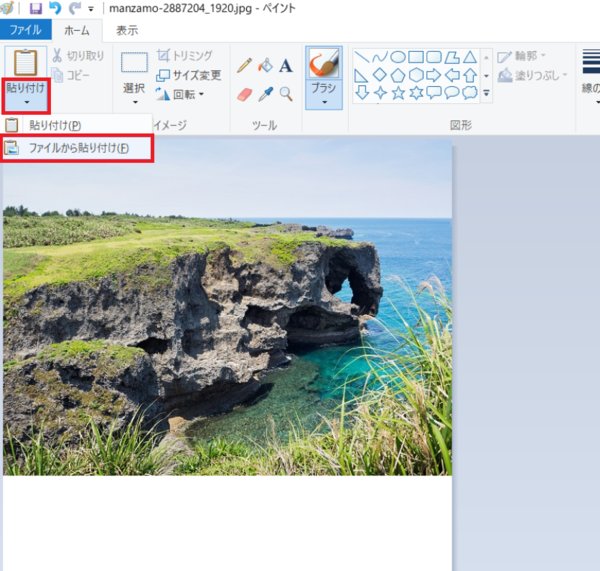Select the left arrow shape
600x571 pixels.
pyautogui.click(x=452, y=75)
